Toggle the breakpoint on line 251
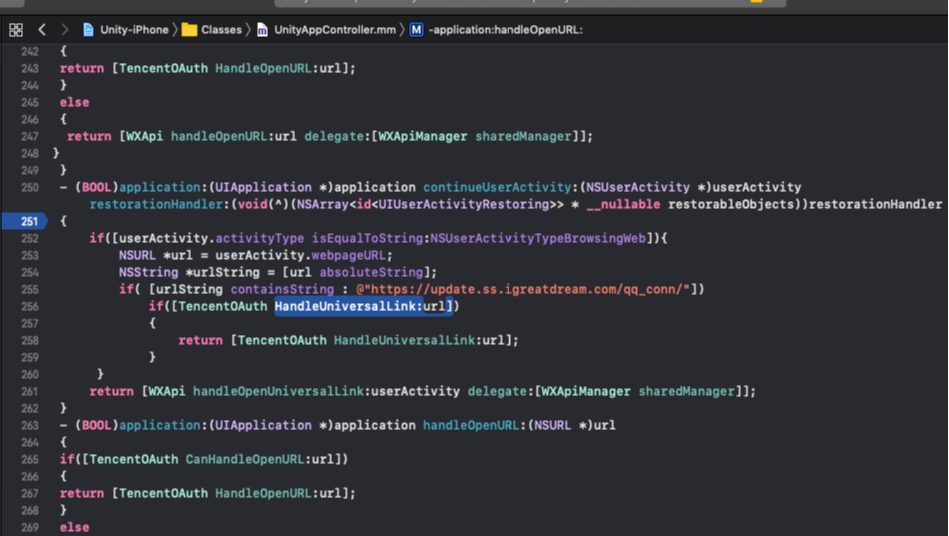949x536 pixels. click(x=24, y=221)
